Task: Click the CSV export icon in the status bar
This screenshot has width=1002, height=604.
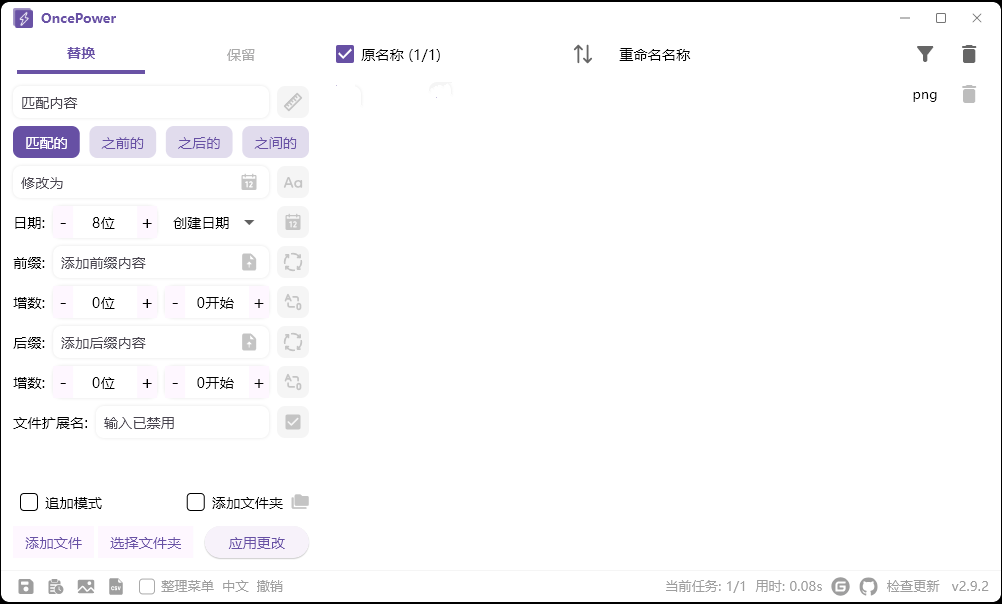Action: [x=116, y=586]
